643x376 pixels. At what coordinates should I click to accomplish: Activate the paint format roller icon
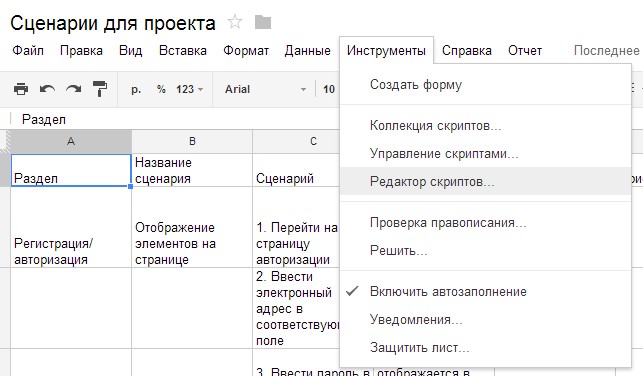100,89
